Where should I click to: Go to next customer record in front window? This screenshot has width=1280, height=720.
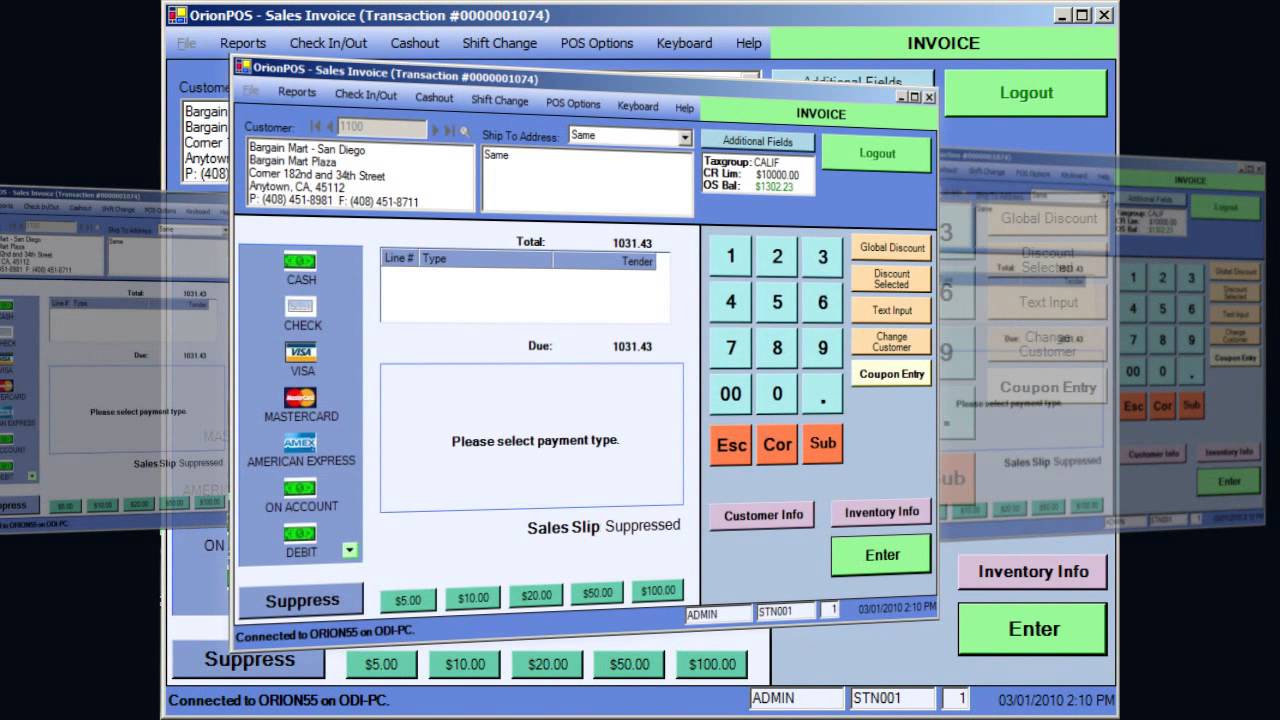(434, 129)
